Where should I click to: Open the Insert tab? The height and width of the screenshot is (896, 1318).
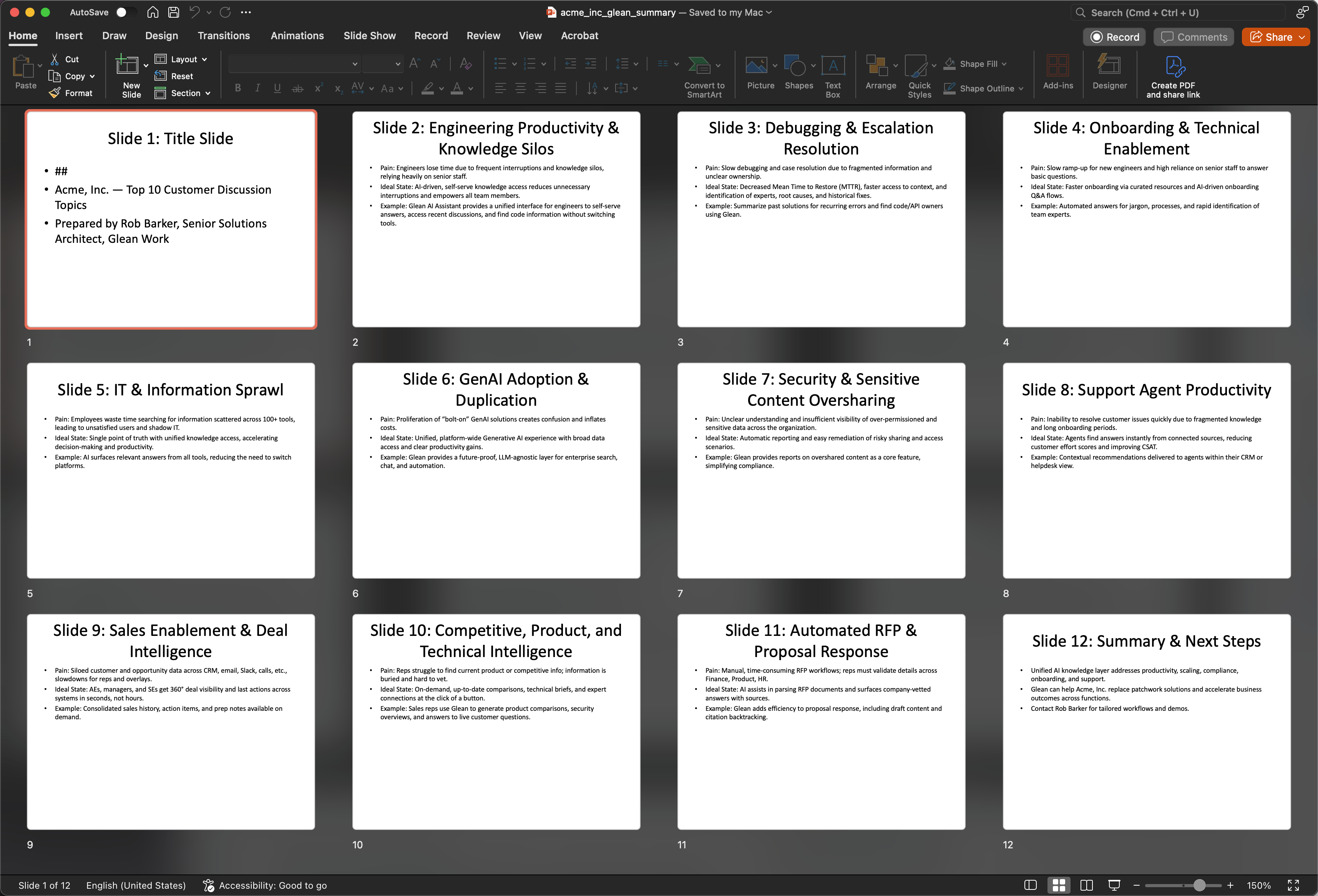69,36
